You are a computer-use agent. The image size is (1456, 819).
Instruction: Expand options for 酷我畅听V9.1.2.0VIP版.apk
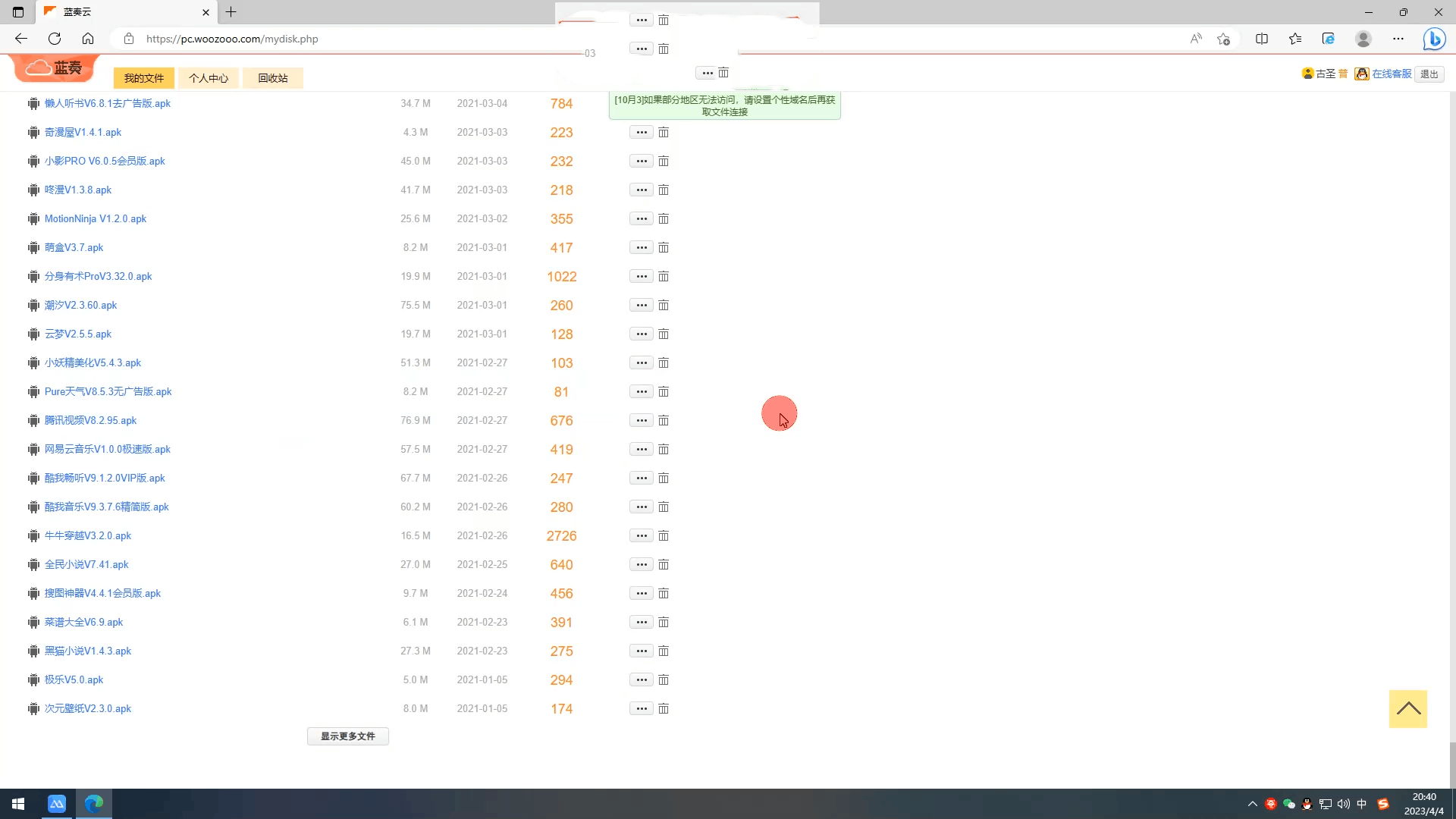click(x=642, y=478)
